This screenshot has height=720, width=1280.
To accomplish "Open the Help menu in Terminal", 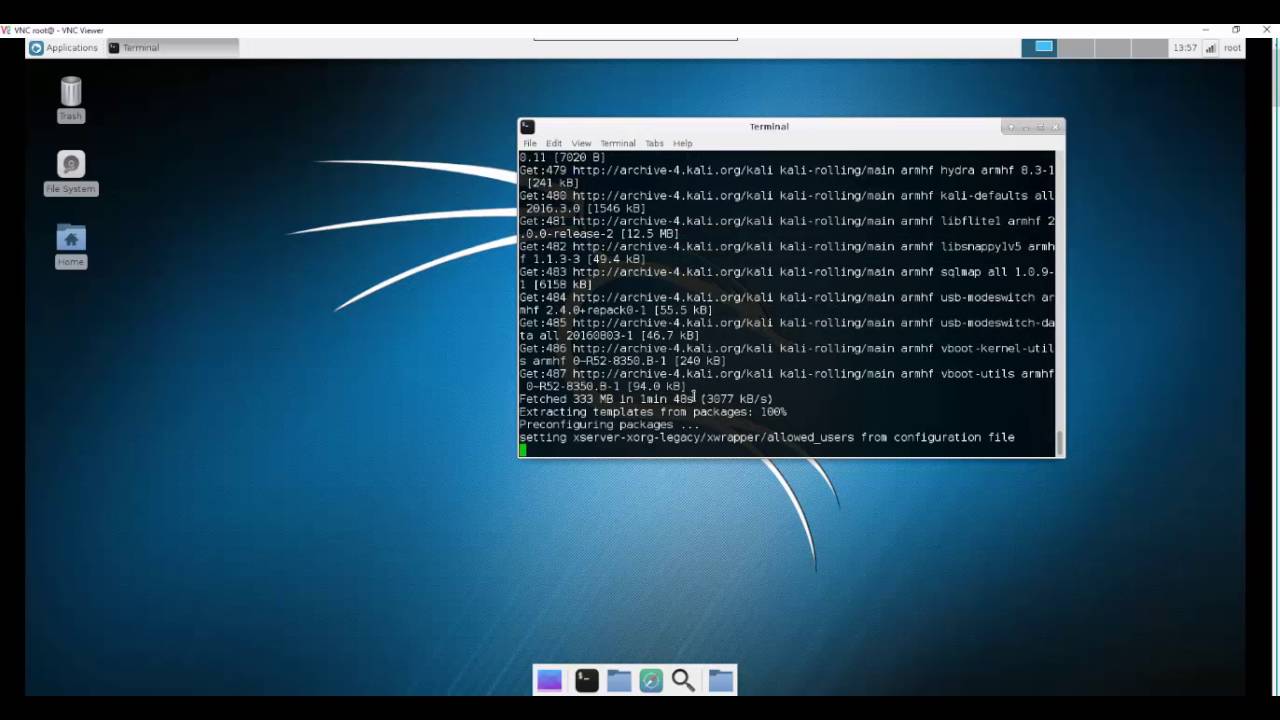I will (x=683, y=143).
